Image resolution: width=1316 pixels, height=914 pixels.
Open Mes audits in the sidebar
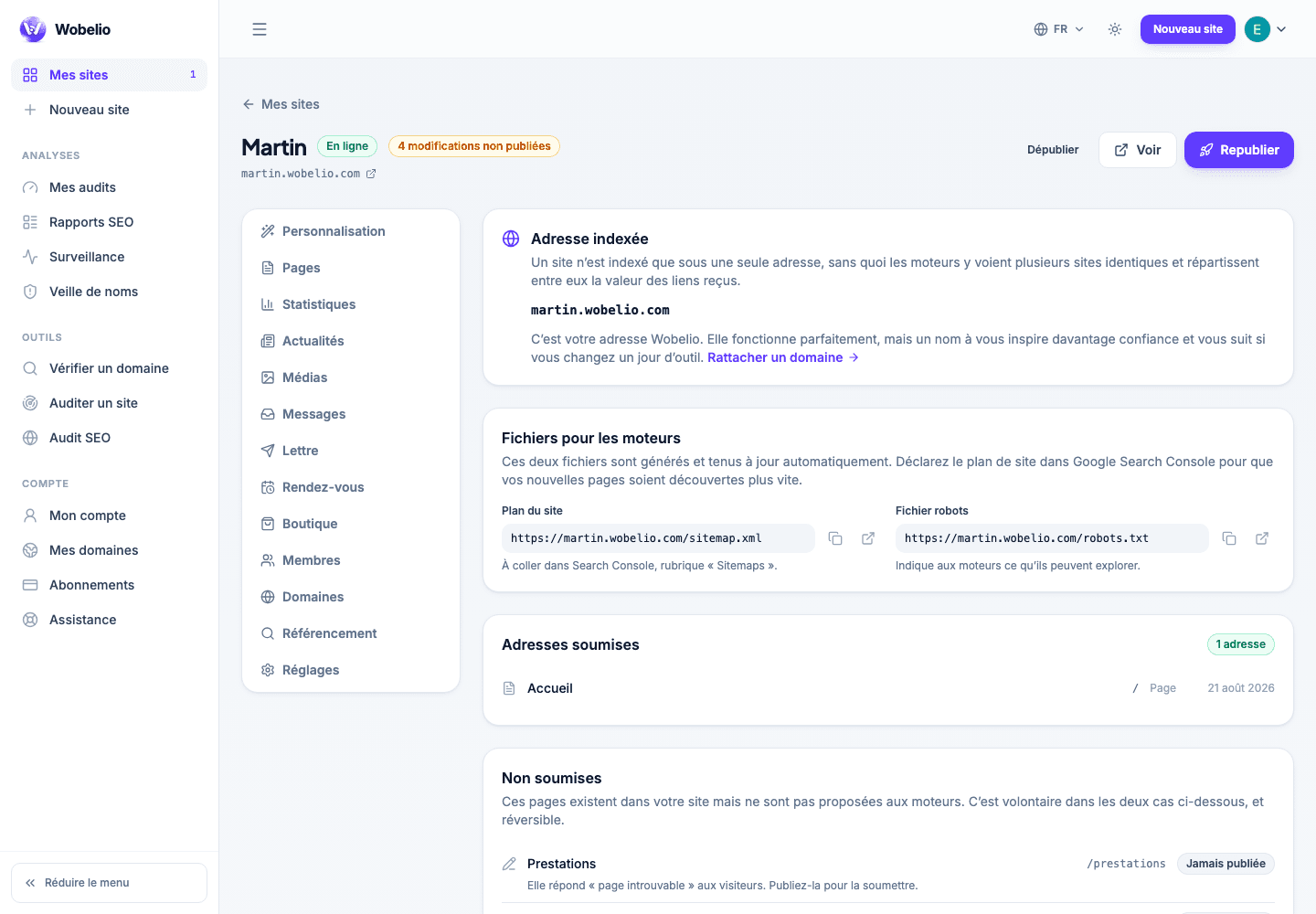click(109, 187)
